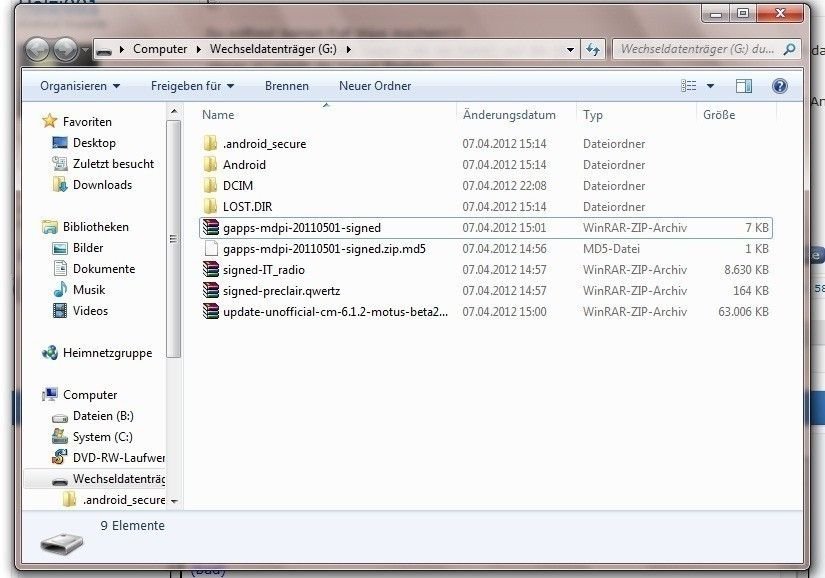
Task: Select file name gapps-mdpi-20110501-signed.zip.md5
Action: pos(324,249)
